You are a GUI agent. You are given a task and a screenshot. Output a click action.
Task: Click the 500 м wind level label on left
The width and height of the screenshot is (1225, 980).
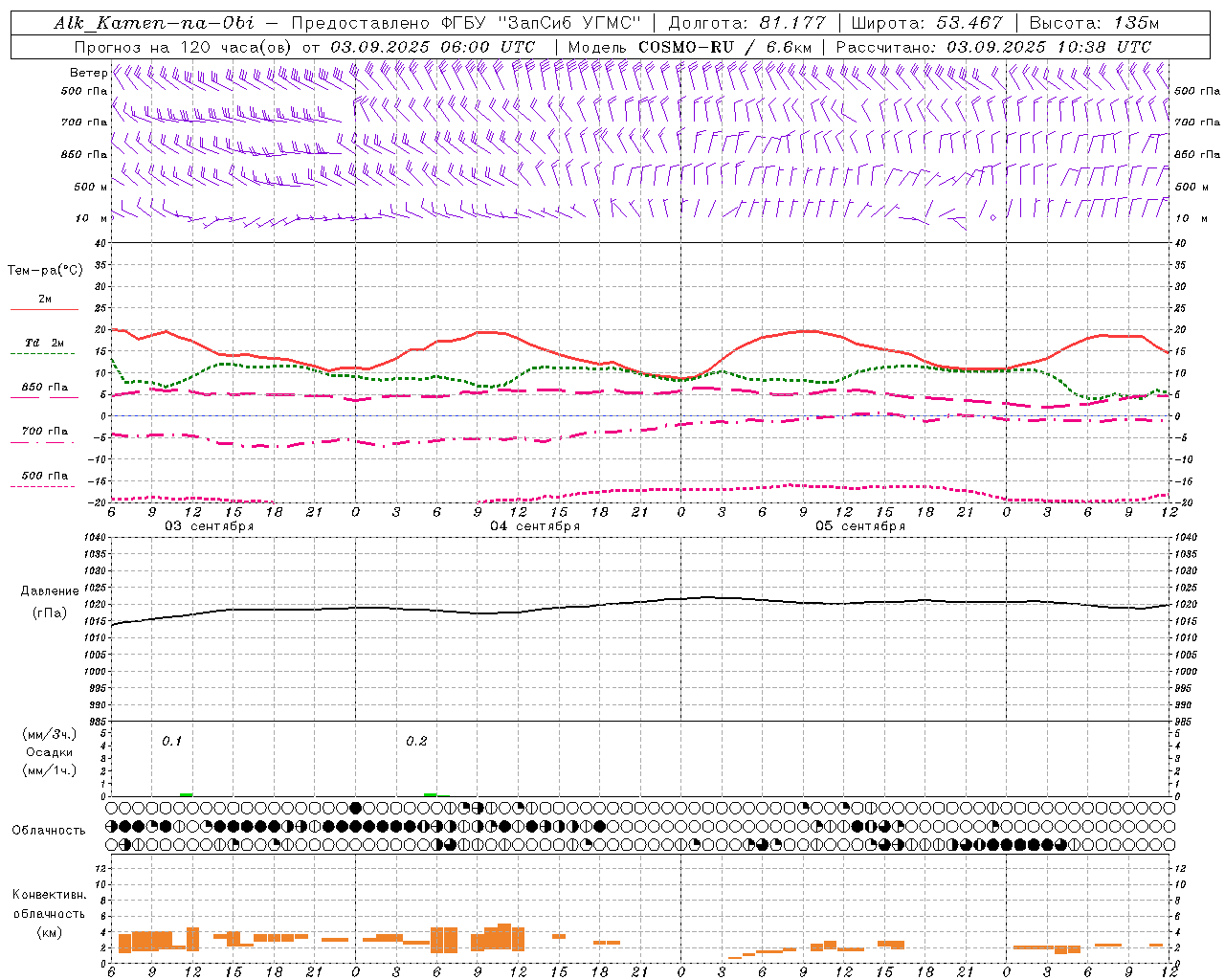(x=91, y=187)
